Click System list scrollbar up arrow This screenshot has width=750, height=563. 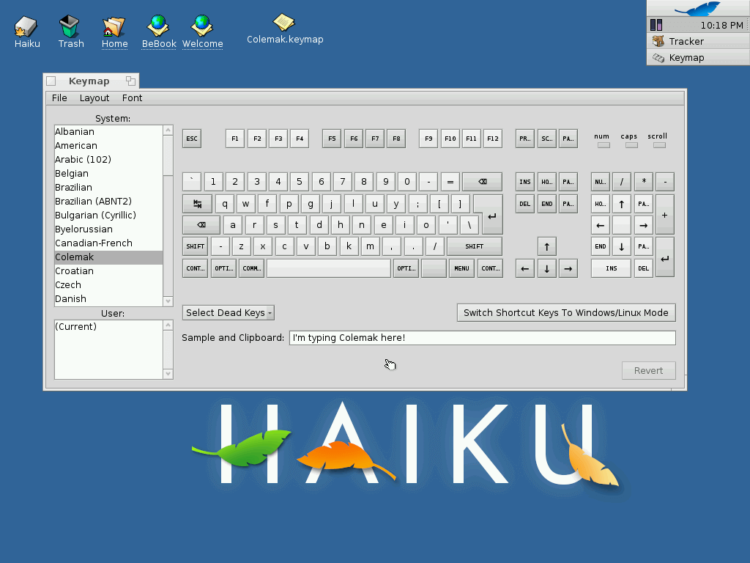168,130
